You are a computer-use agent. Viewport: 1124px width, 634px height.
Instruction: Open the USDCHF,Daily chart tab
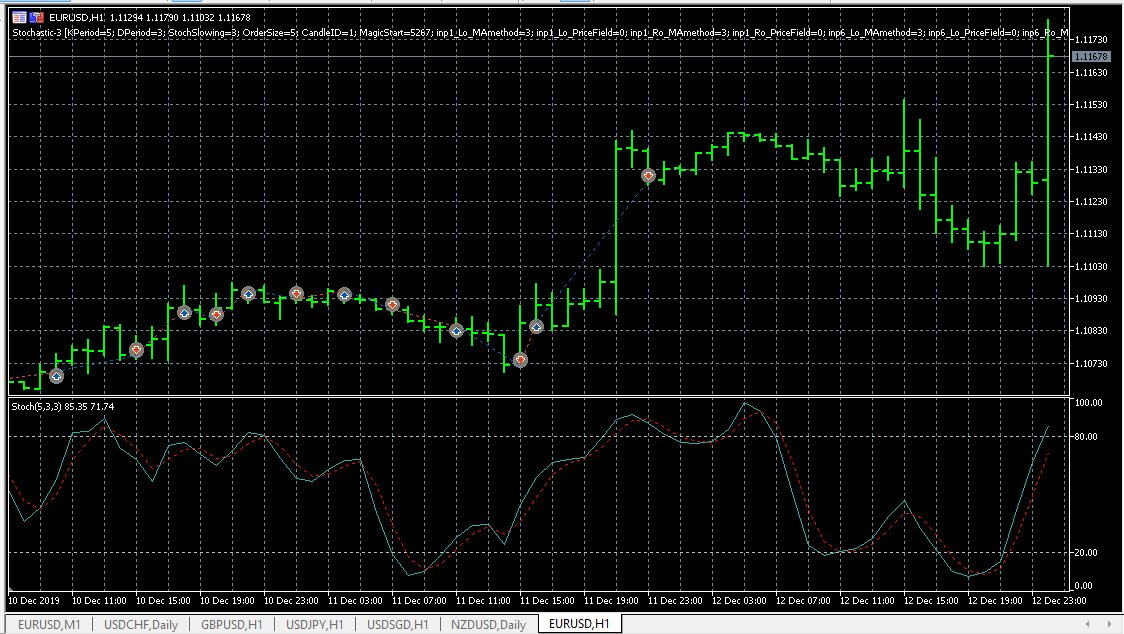[140, 625]
